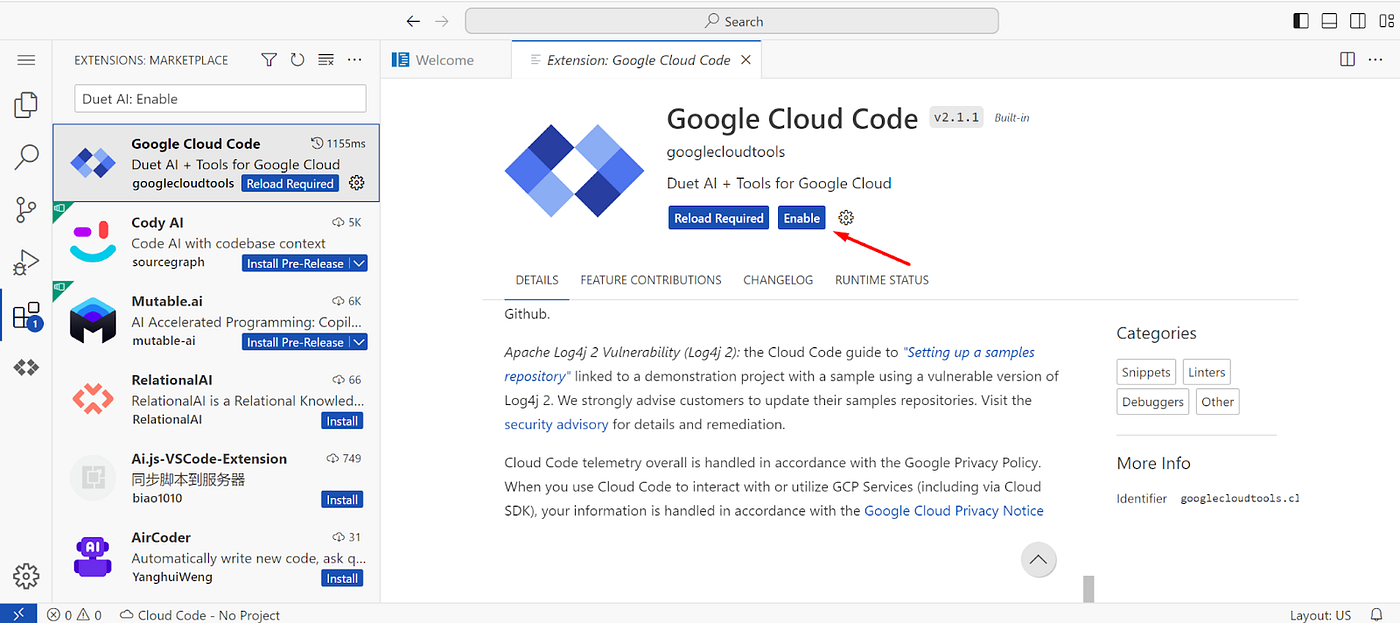Open the Setting up a samples repository link
1400x623 pixels.
pyautogui.click(x=770, y=364)
